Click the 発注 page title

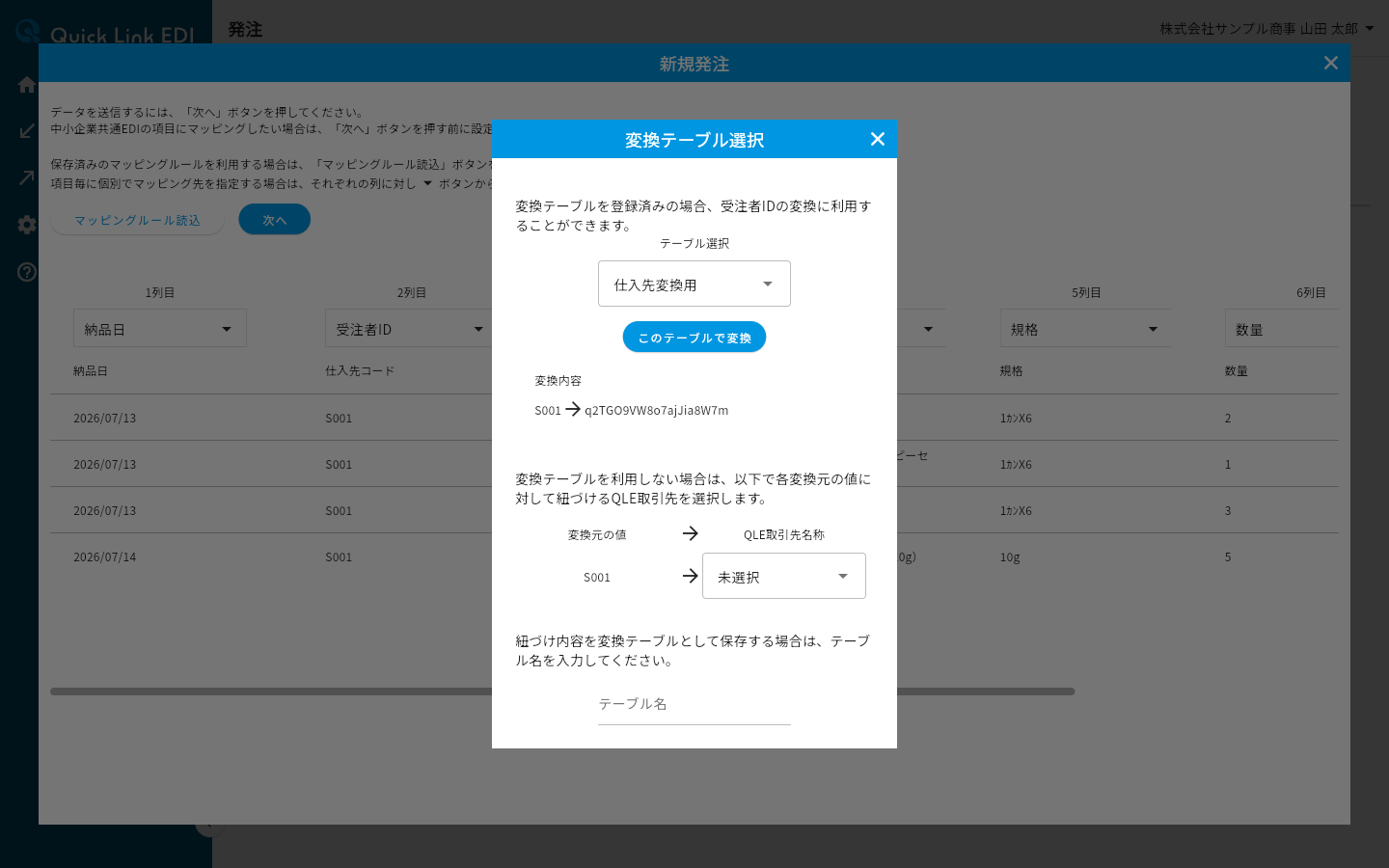click(245, 29)
